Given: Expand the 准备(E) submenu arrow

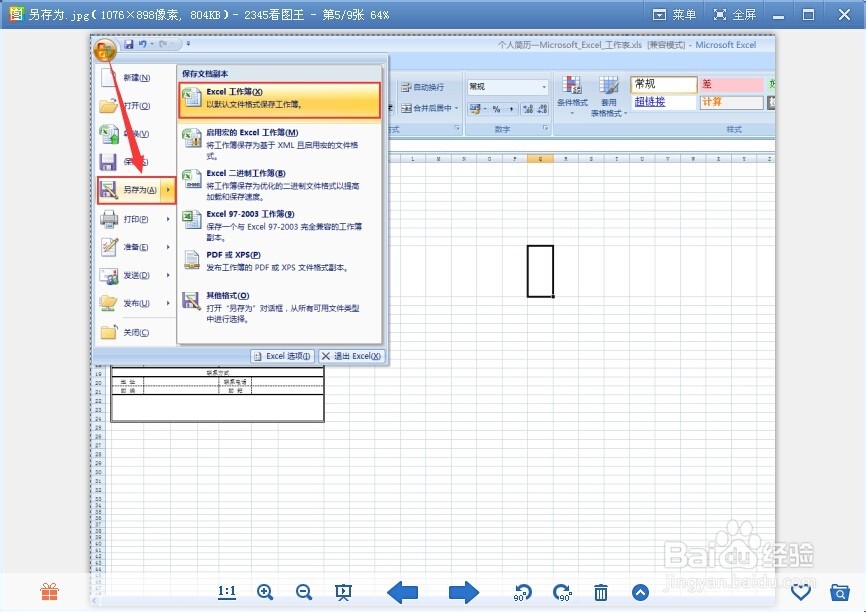Looking at the screenshot, I should click(x=168, y=247).
